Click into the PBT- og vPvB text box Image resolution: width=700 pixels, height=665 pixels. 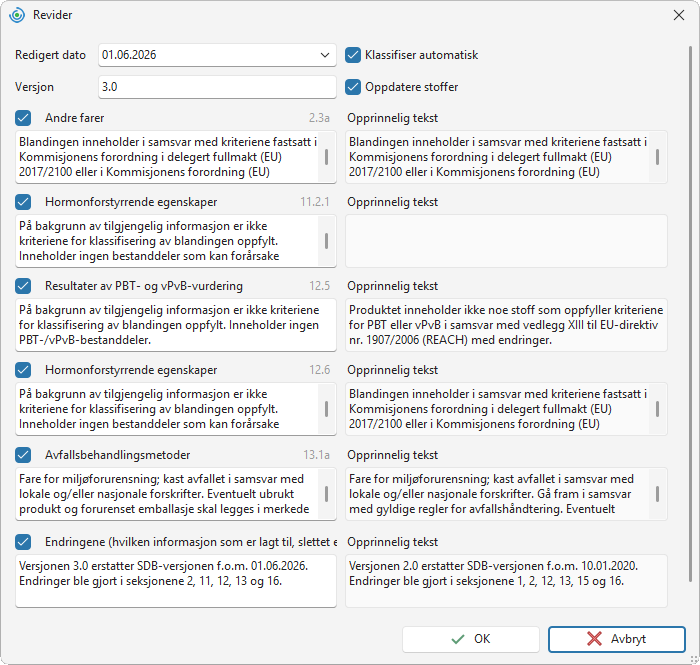point(176,325)
